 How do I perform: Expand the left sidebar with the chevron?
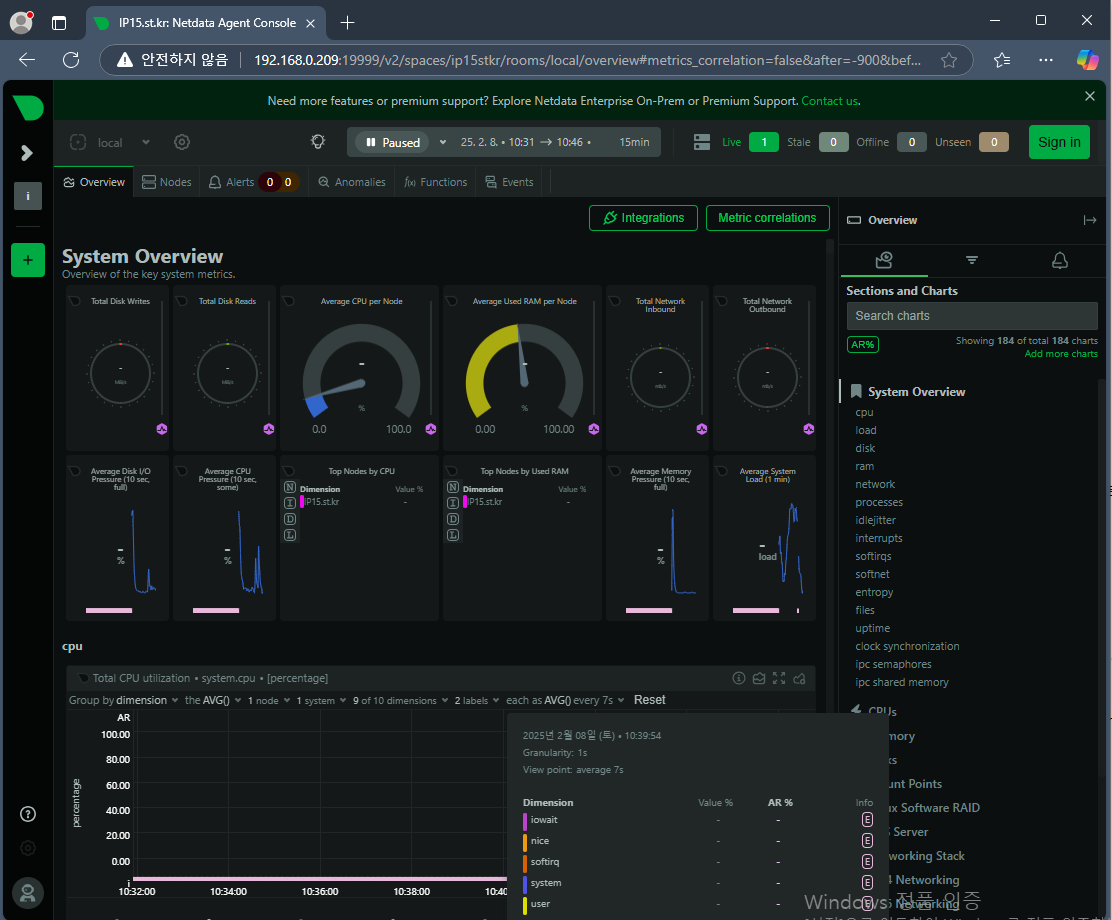click(27, 153)
